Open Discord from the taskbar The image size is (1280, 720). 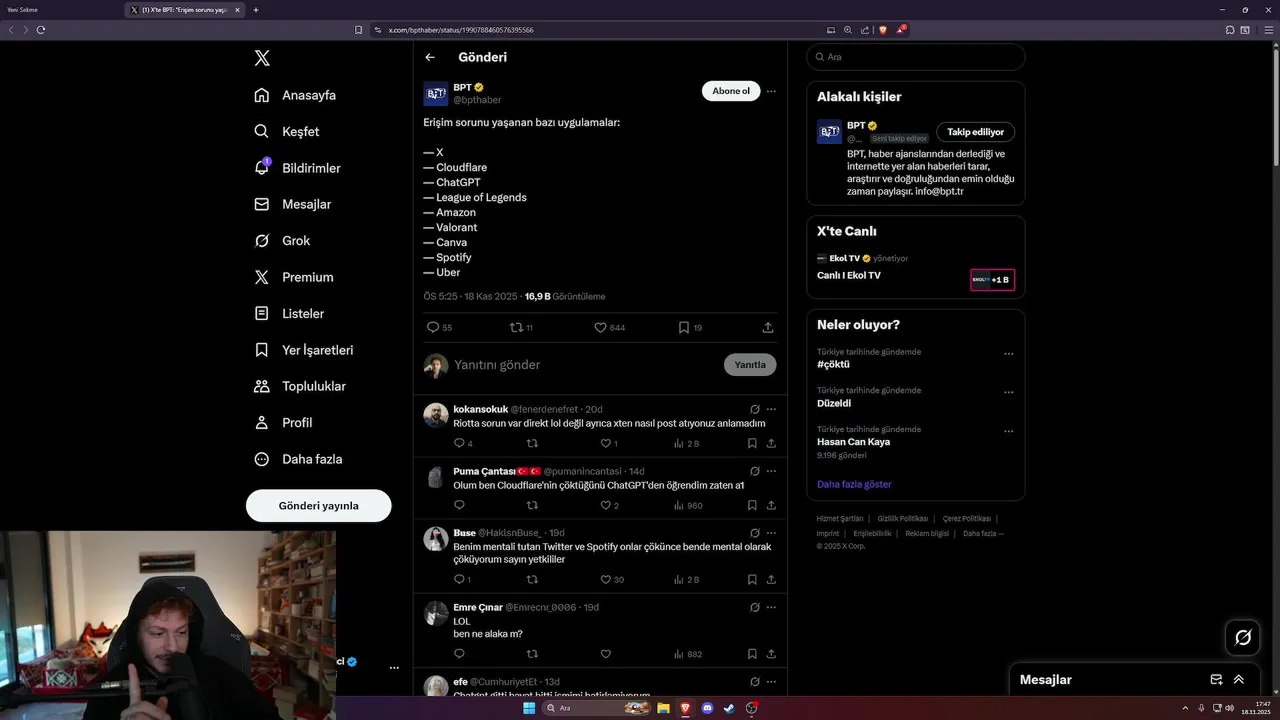[707, 708]
